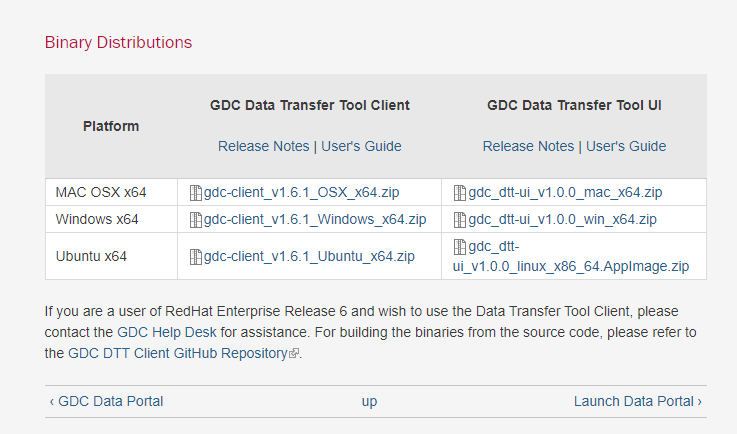Click zip file icon for gdc-client Windows download

pos(196,220)
